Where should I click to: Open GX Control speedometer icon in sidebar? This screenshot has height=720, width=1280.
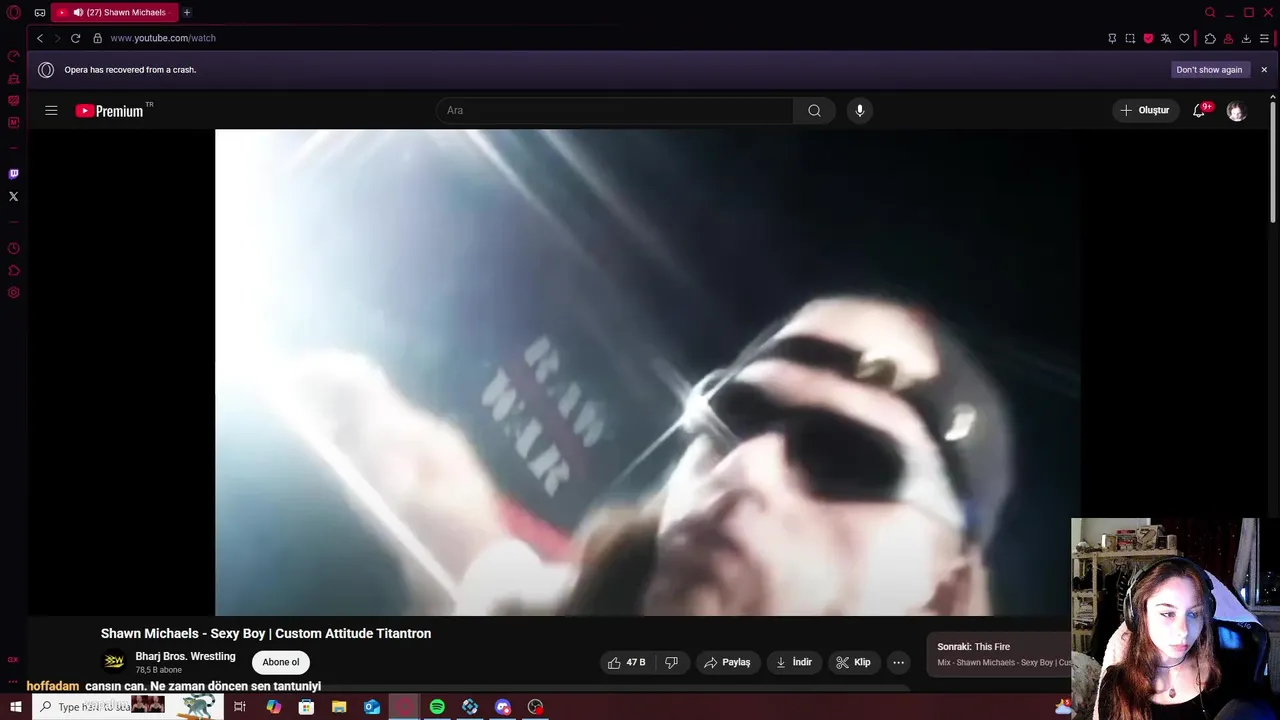coord(14,57)
